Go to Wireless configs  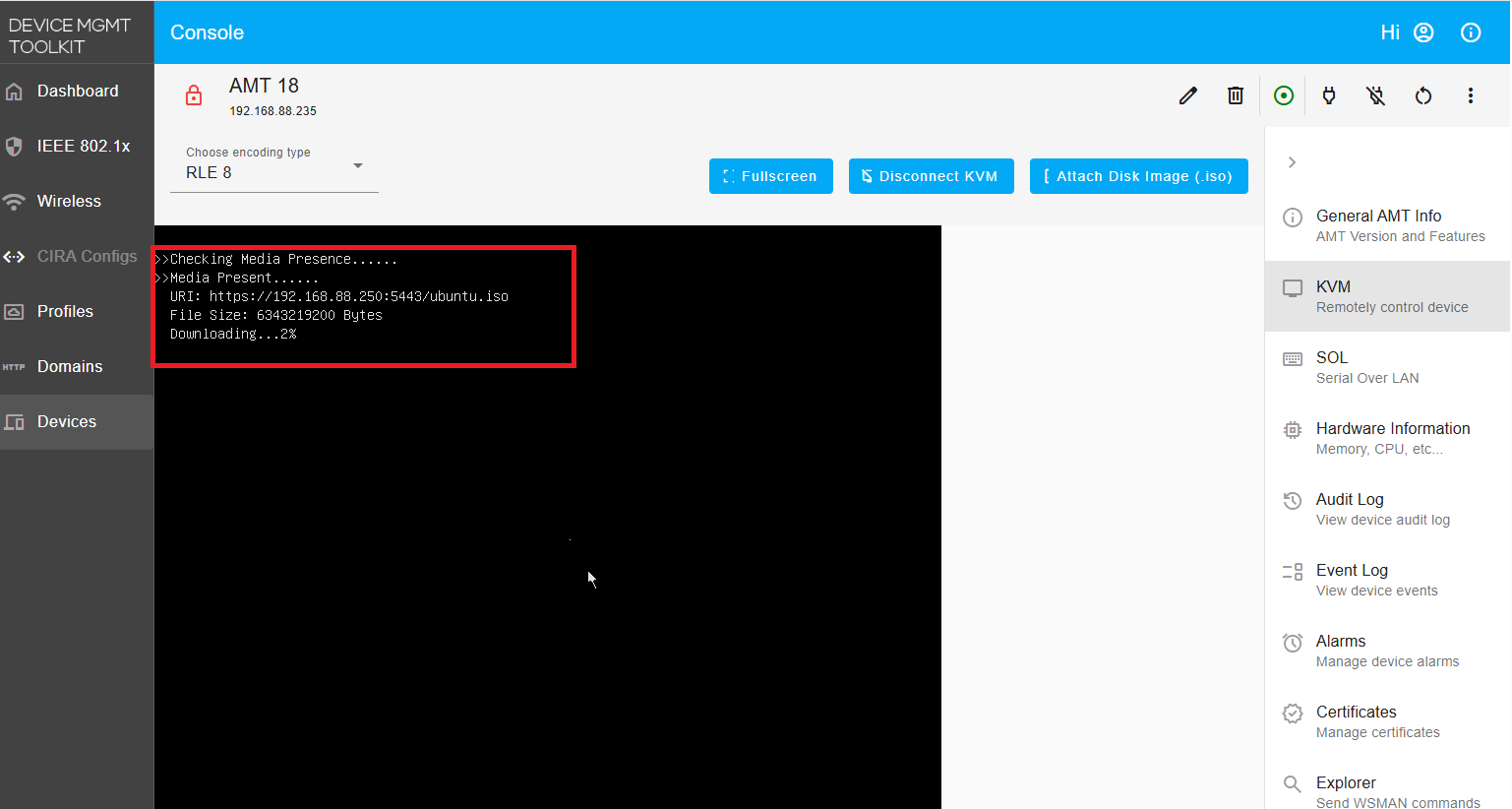(x=77, y=202)
